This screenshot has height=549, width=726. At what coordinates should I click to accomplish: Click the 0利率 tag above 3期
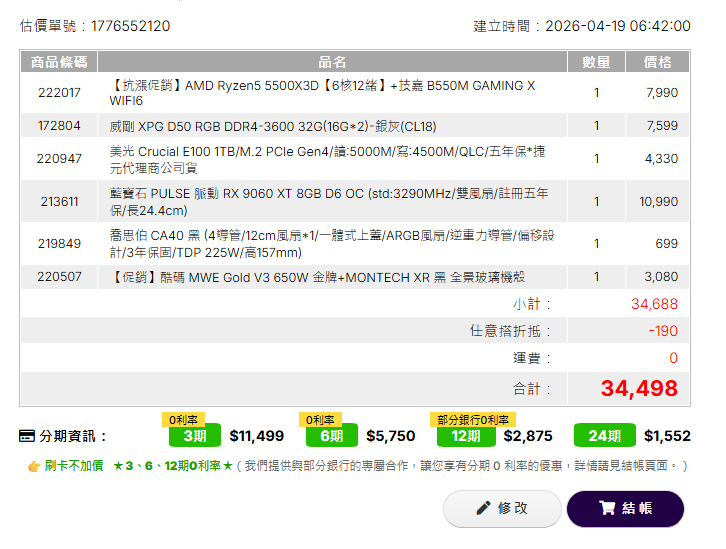[183, 420]
